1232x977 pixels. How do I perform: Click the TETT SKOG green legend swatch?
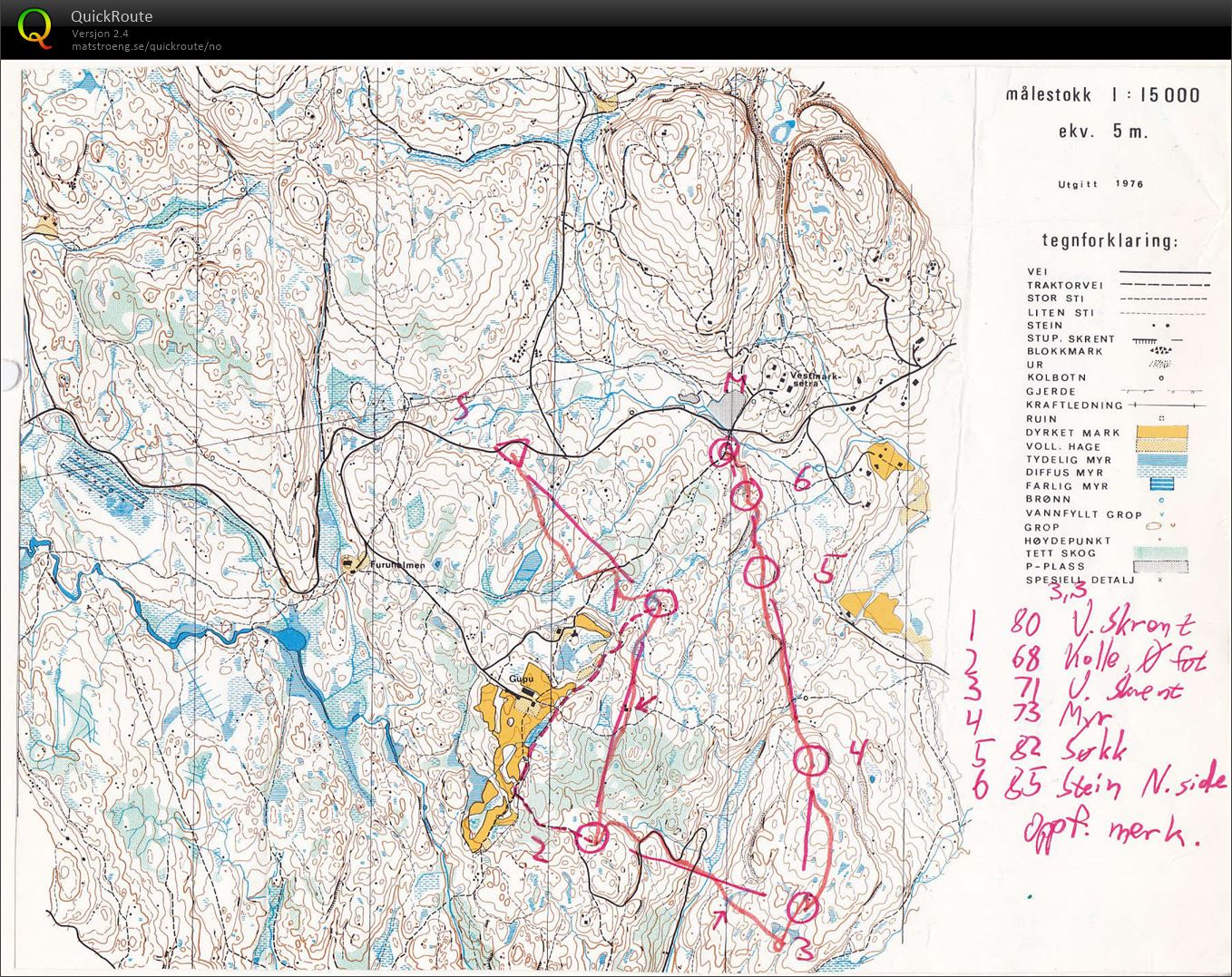coord(1160,552)
